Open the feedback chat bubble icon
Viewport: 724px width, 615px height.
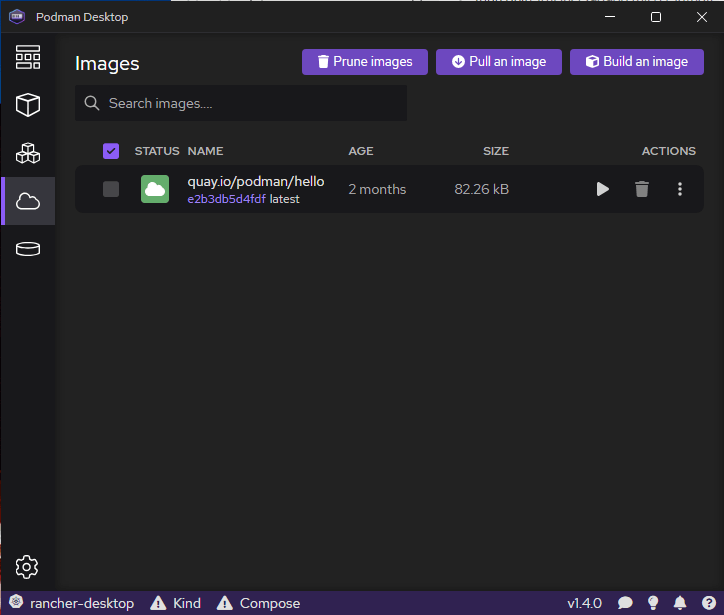tap(625, 603)
